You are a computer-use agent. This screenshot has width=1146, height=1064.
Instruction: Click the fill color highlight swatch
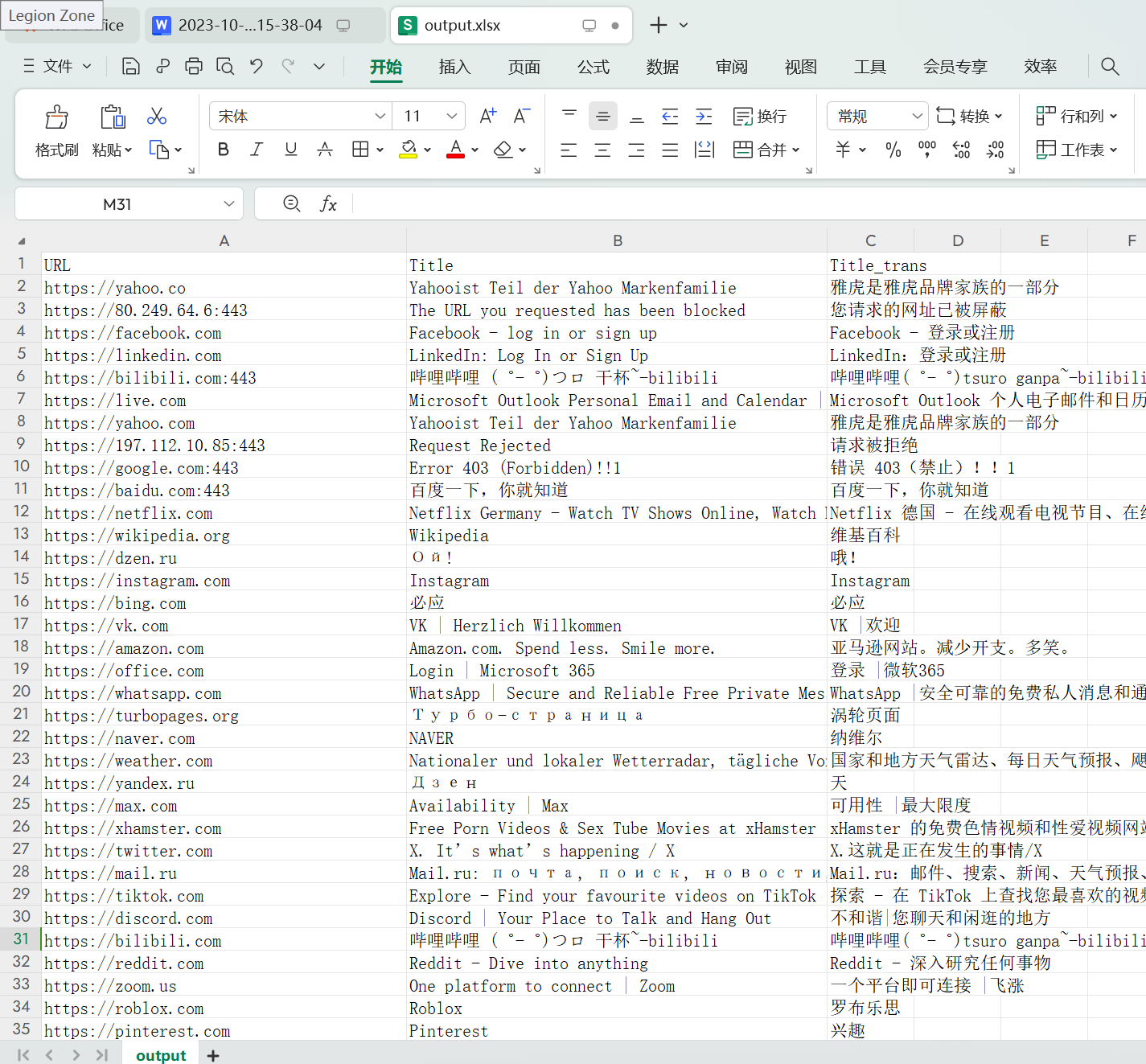[409, 150]
